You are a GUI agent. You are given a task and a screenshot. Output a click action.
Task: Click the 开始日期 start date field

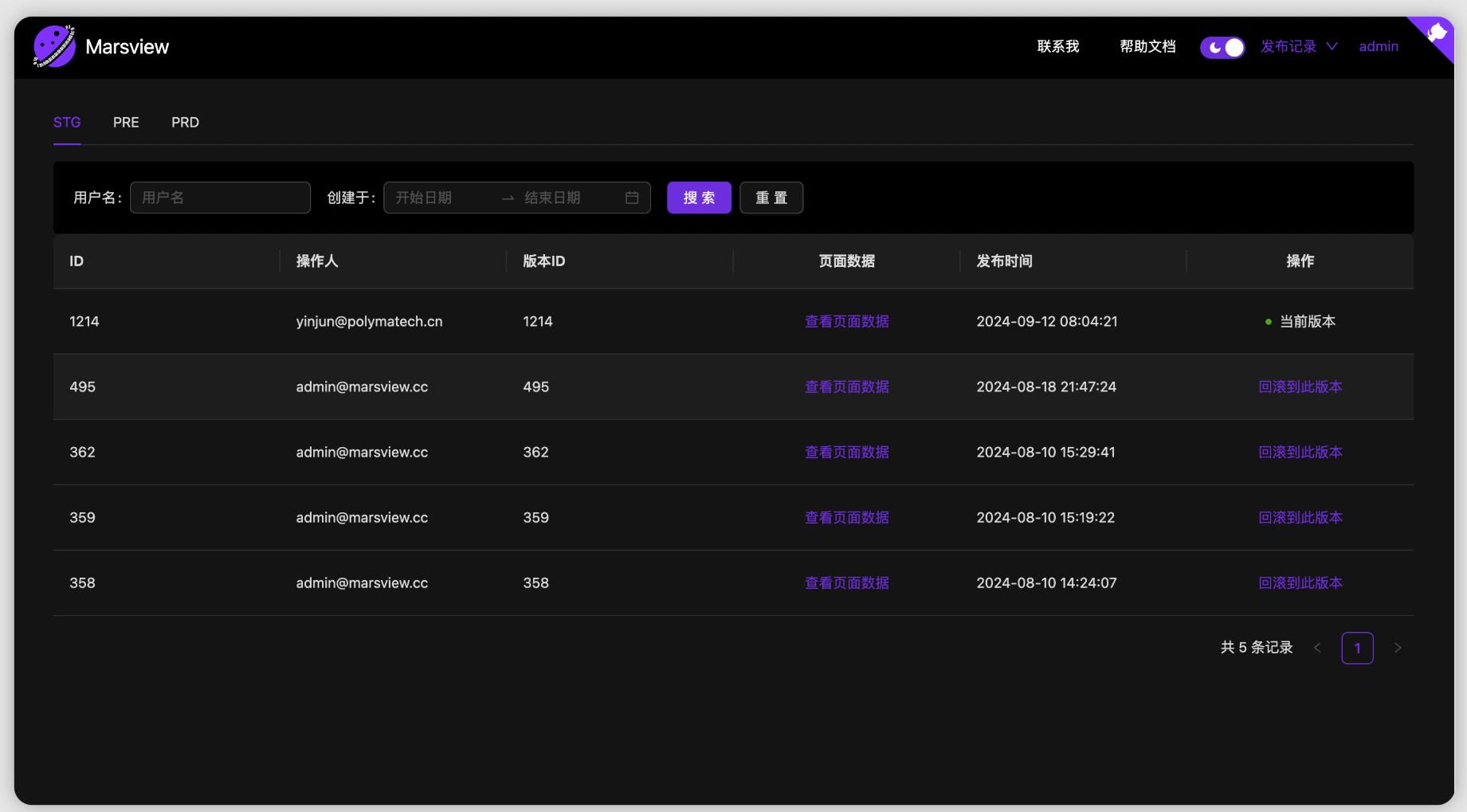pos(442,198)
